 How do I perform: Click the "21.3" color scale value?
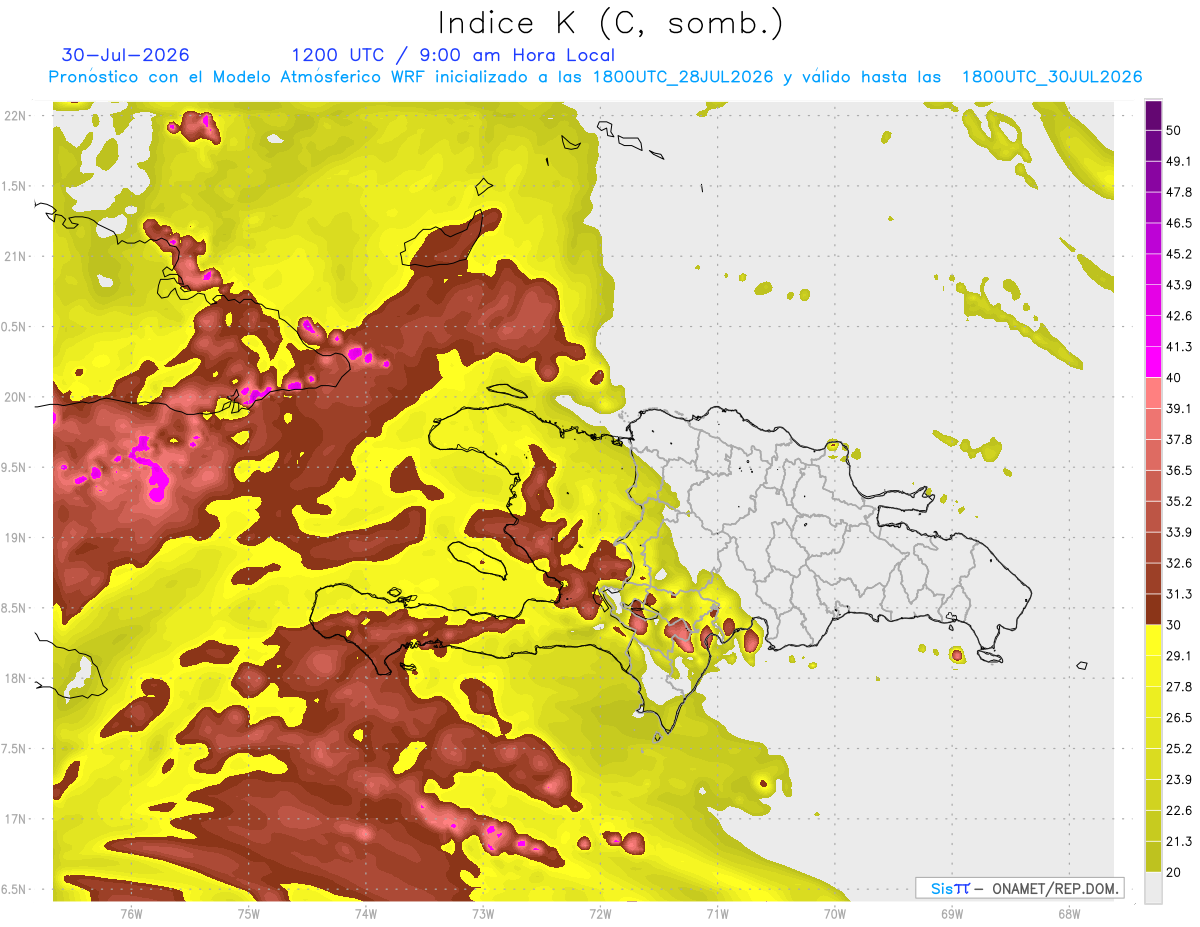[1179, 841]
